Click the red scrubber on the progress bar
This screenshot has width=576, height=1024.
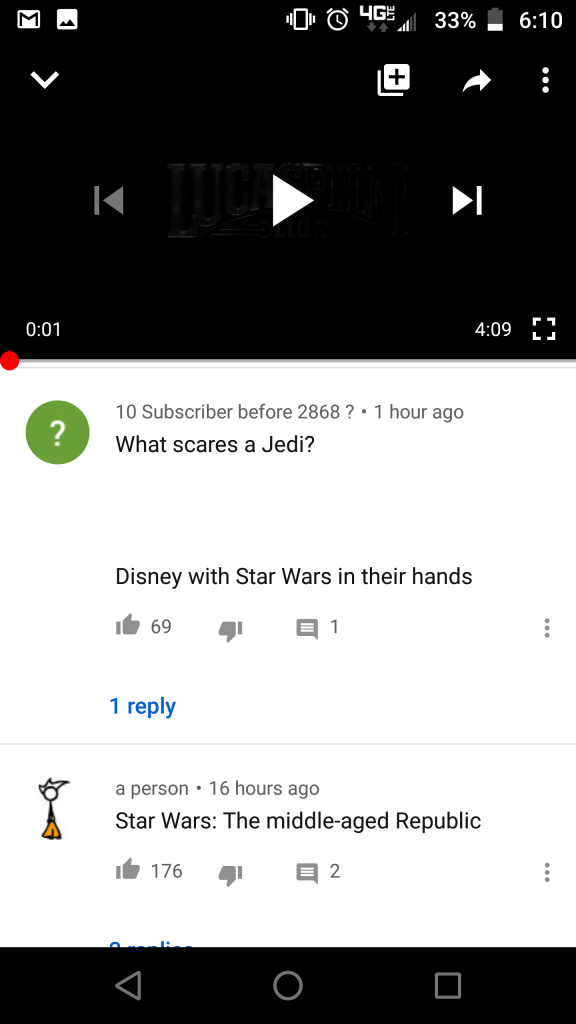point(9,360)
